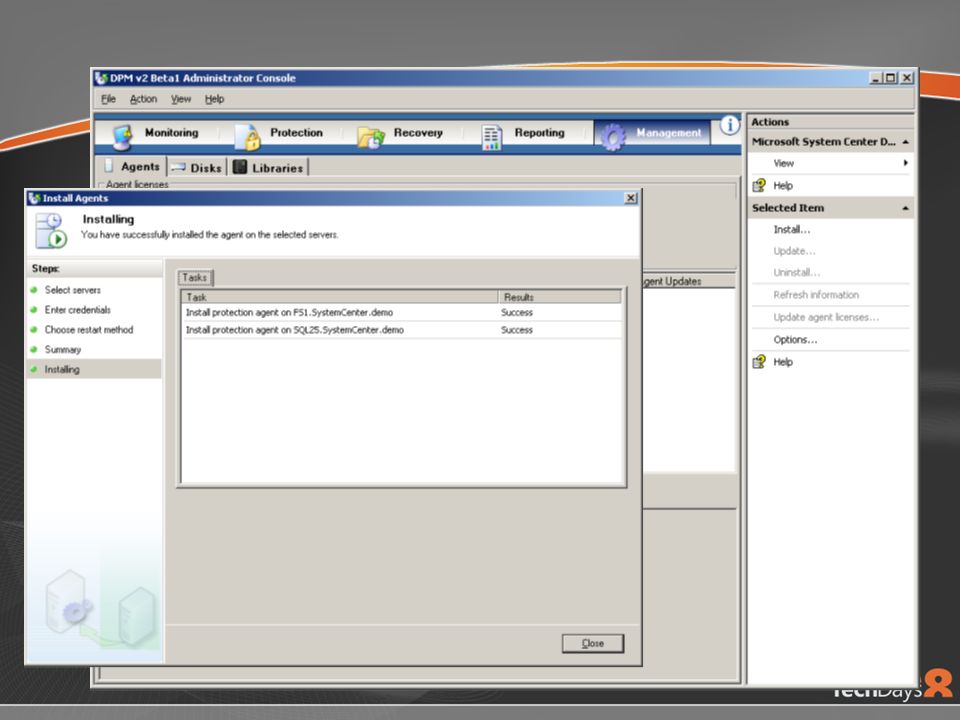Open Options... in the Actions pane
The width and height of the screenshot is (960, 720).
pyautogui.click(x=795, y=340)
